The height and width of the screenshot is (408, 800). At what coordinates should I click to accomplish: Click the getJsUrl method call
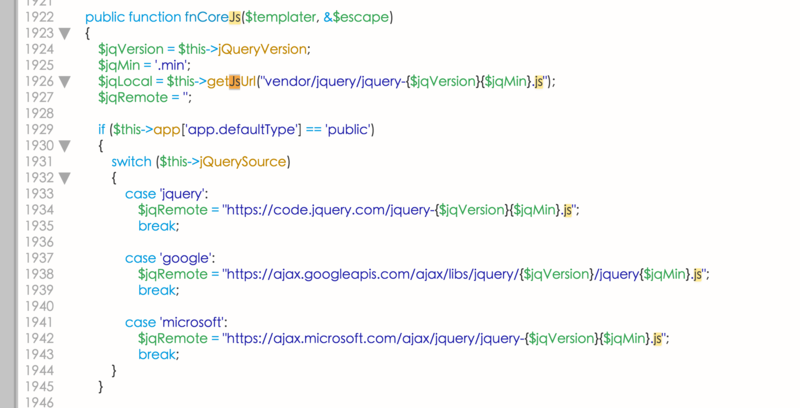point(231,82)
